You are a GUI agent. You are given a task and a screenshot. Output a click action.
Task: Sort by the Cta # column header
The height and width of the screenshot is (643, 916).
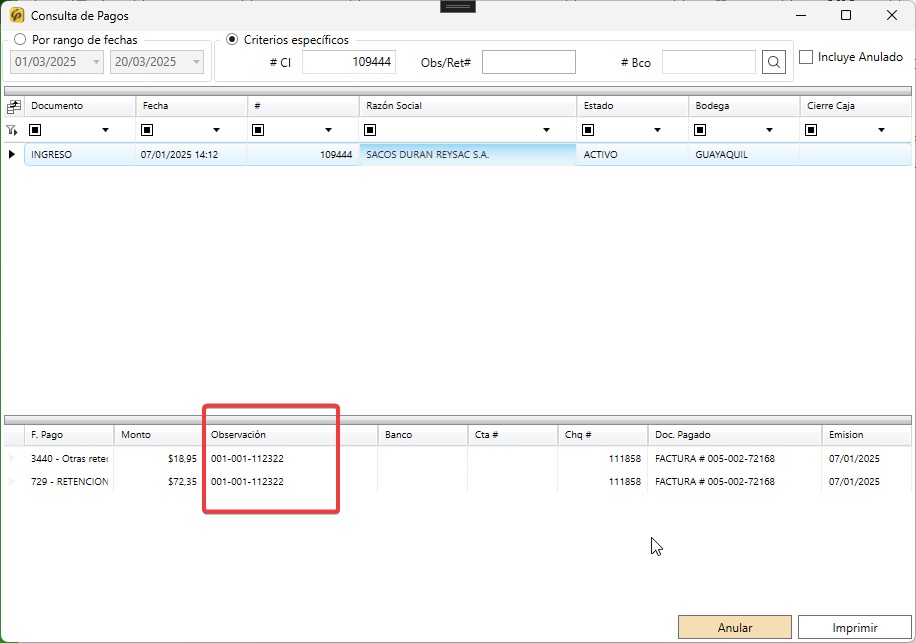tap(512, 435)
